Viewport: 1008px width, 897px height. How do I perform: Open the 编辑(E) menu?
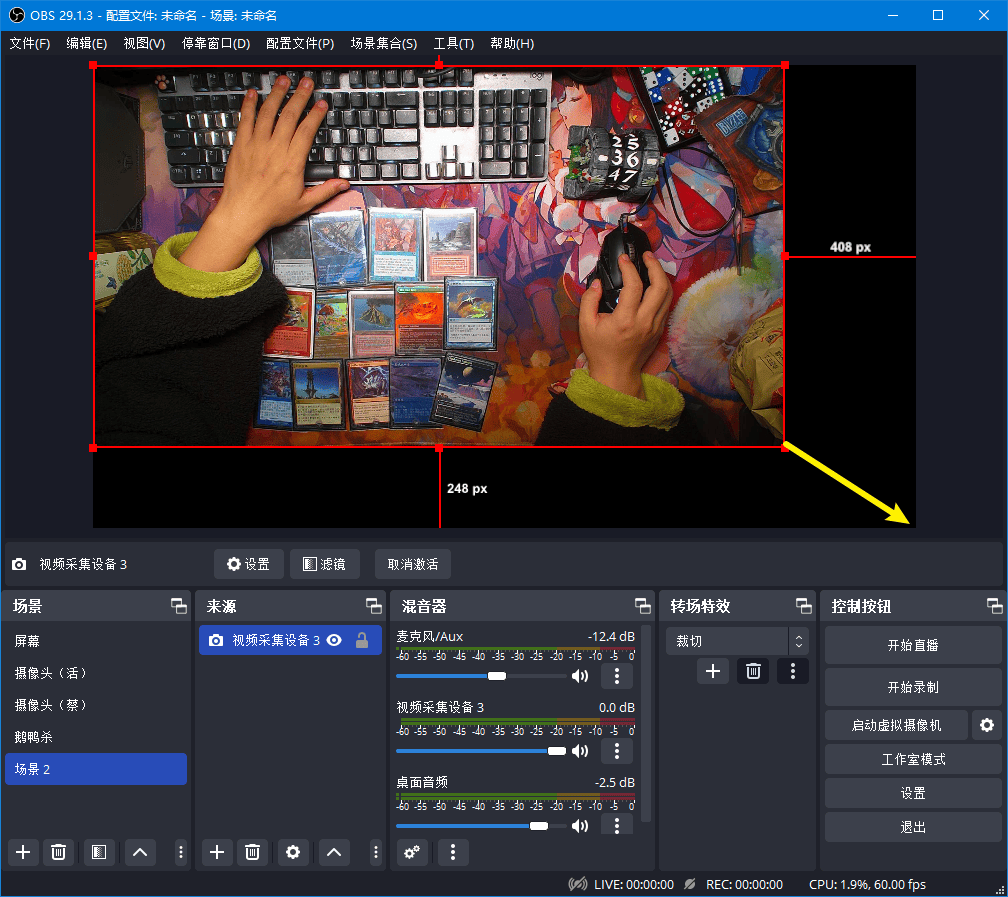click(86, 44)
